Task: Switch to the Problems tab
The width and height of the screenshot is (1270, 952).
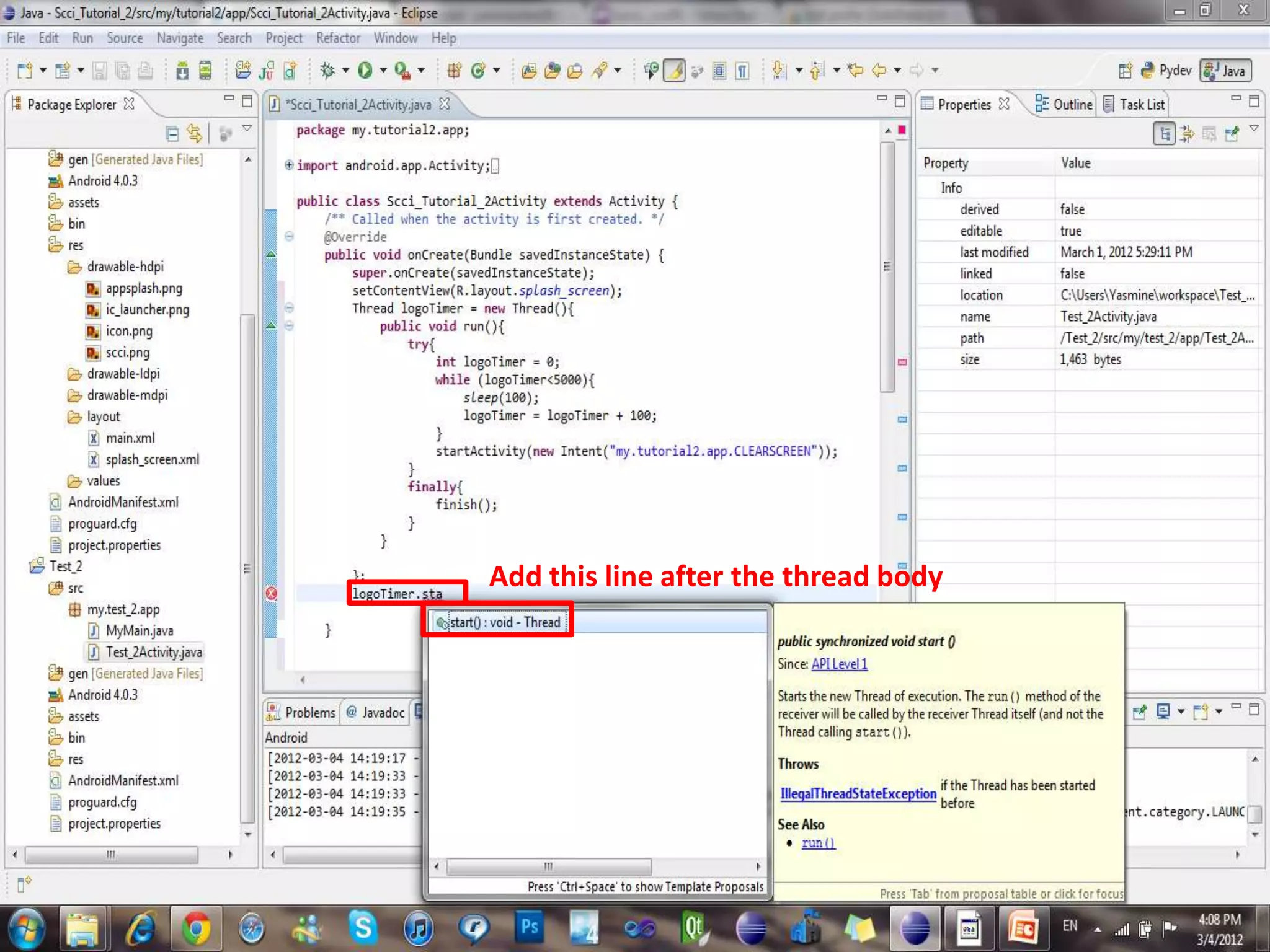Action: [x=301, y=712]
